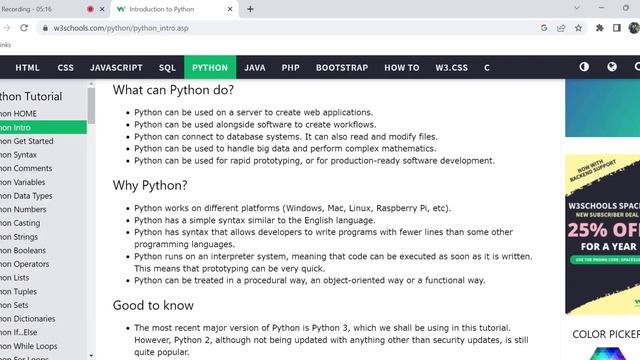
Task: Click the 'Why Python?' heading
Action: 150,185
